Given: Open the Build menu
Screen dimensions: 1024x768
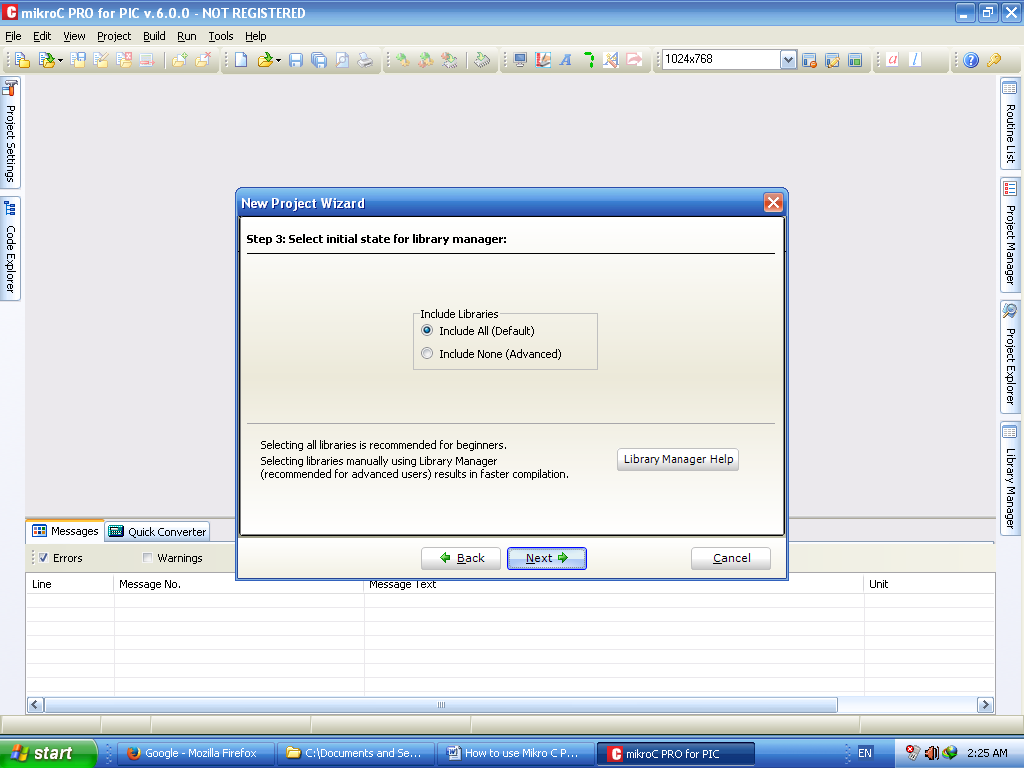Looking at the screenshot, I should pyautogui.click(x=154, y=36).
